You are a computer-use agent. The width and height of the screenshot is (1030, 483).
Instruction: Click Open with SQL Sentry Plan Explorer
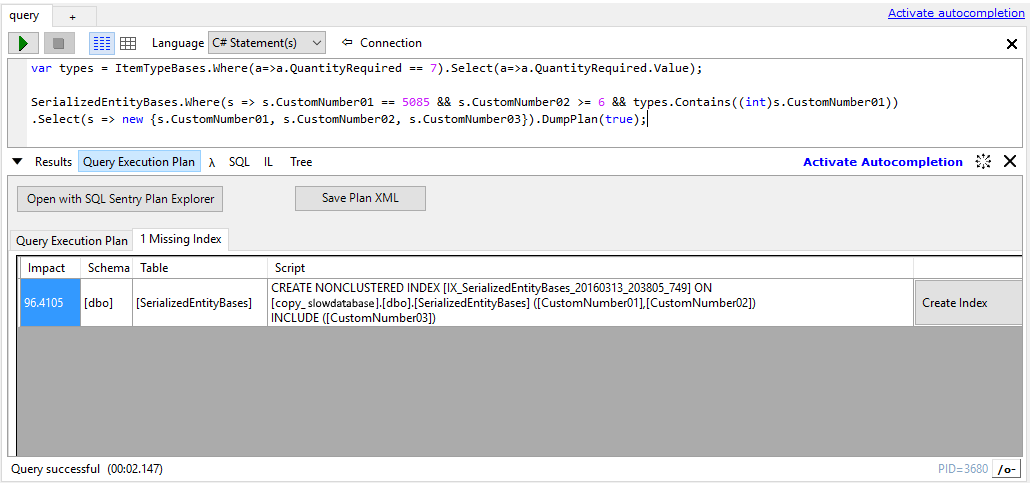point(120,199)
